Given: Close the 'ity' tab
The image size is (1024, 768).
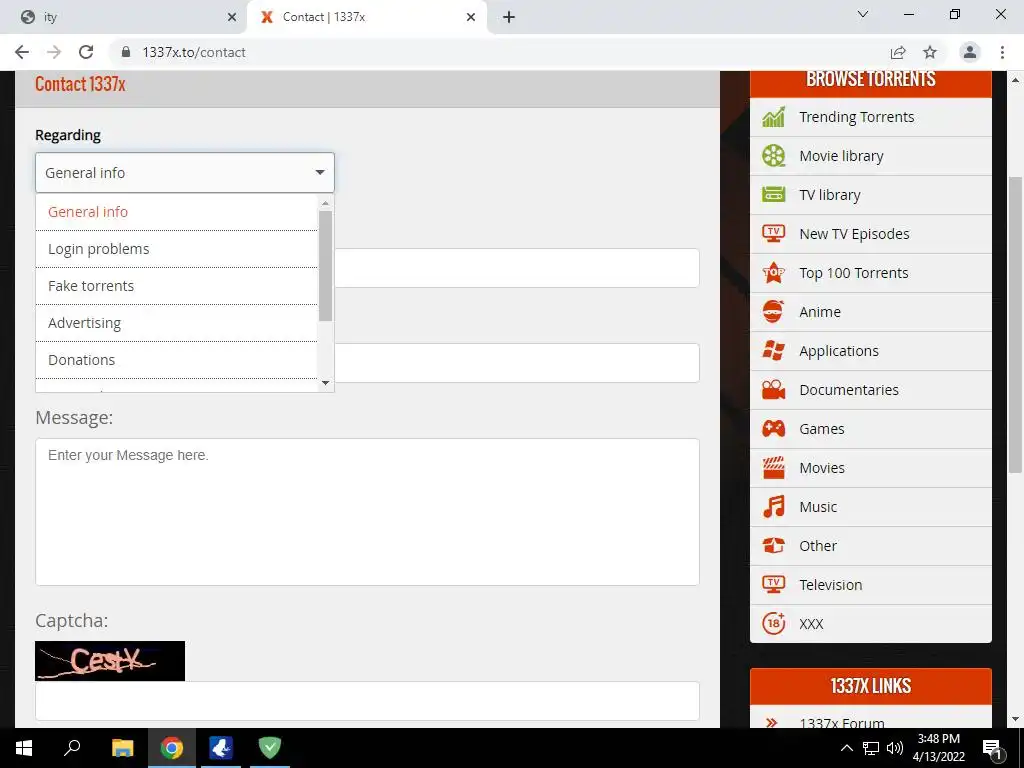Looking at the screenshot, I should tap(232, 18).
